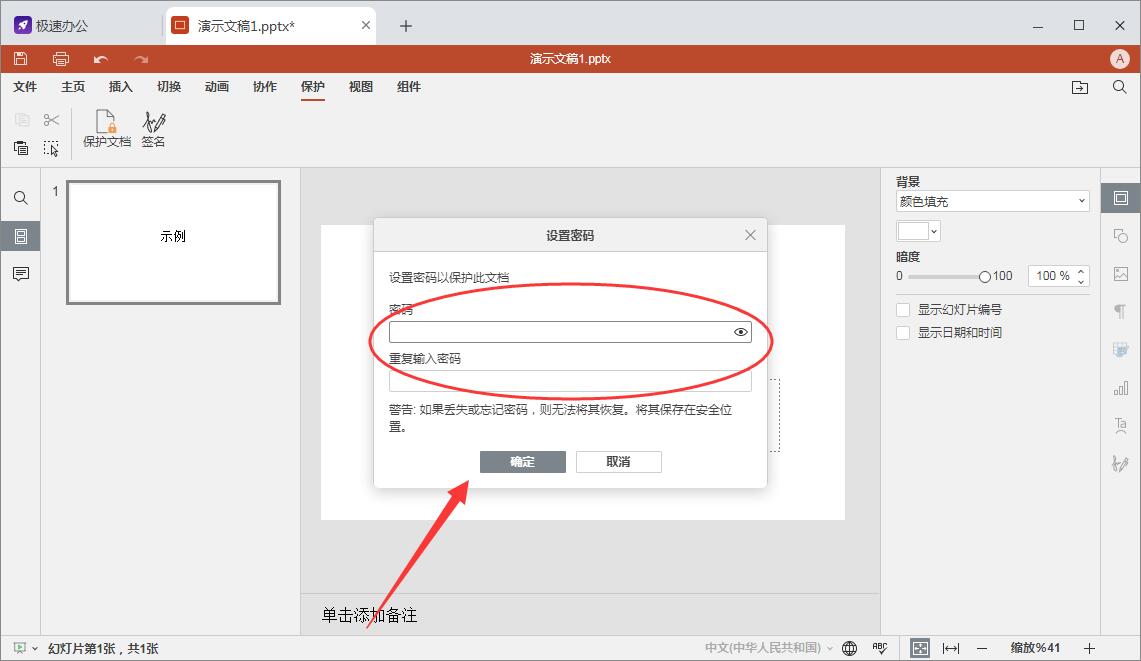
Task: Expand the slideshow start options dropdown
Action: [x=34, y=648]
